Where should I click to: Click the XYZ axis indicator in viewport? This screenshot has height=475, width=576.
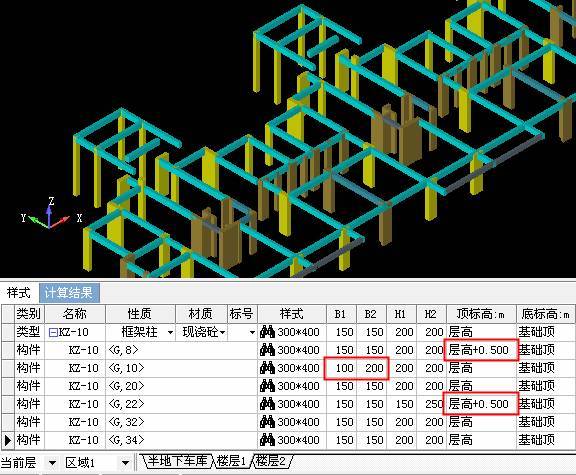49,215
